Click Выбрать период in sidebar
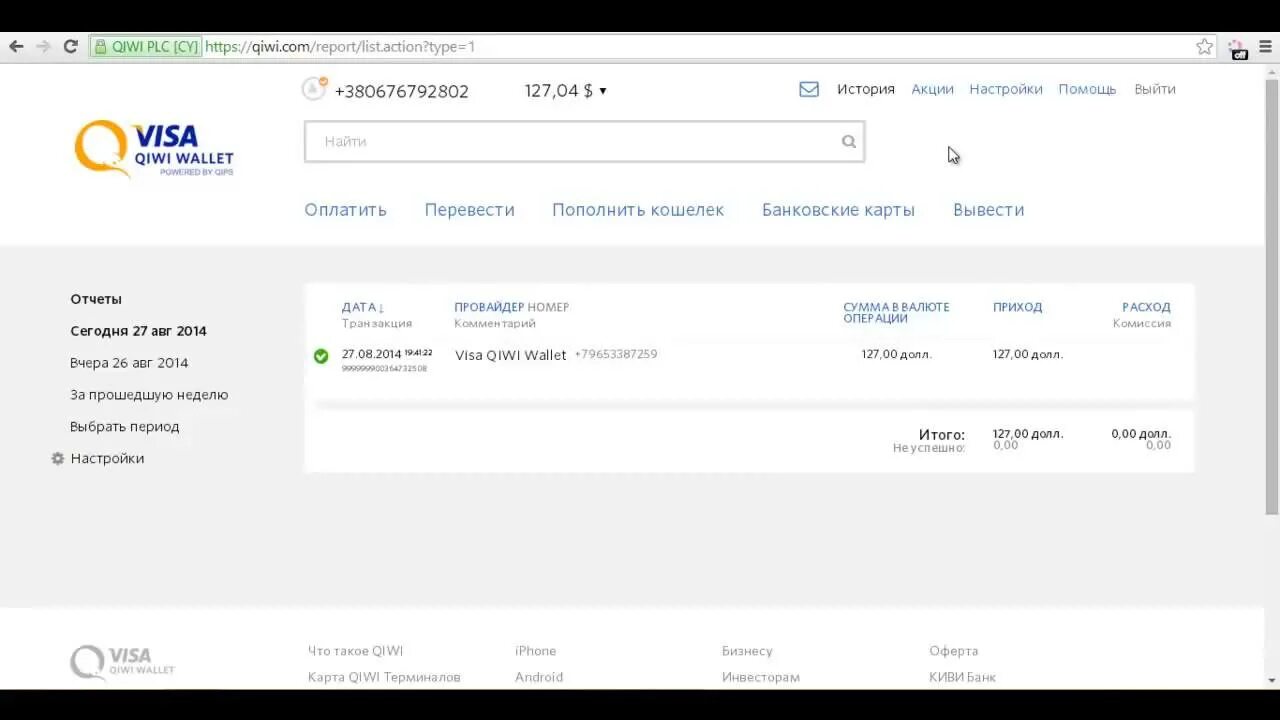Screen dimensions: 1280x720 click(x=125, y=427)
